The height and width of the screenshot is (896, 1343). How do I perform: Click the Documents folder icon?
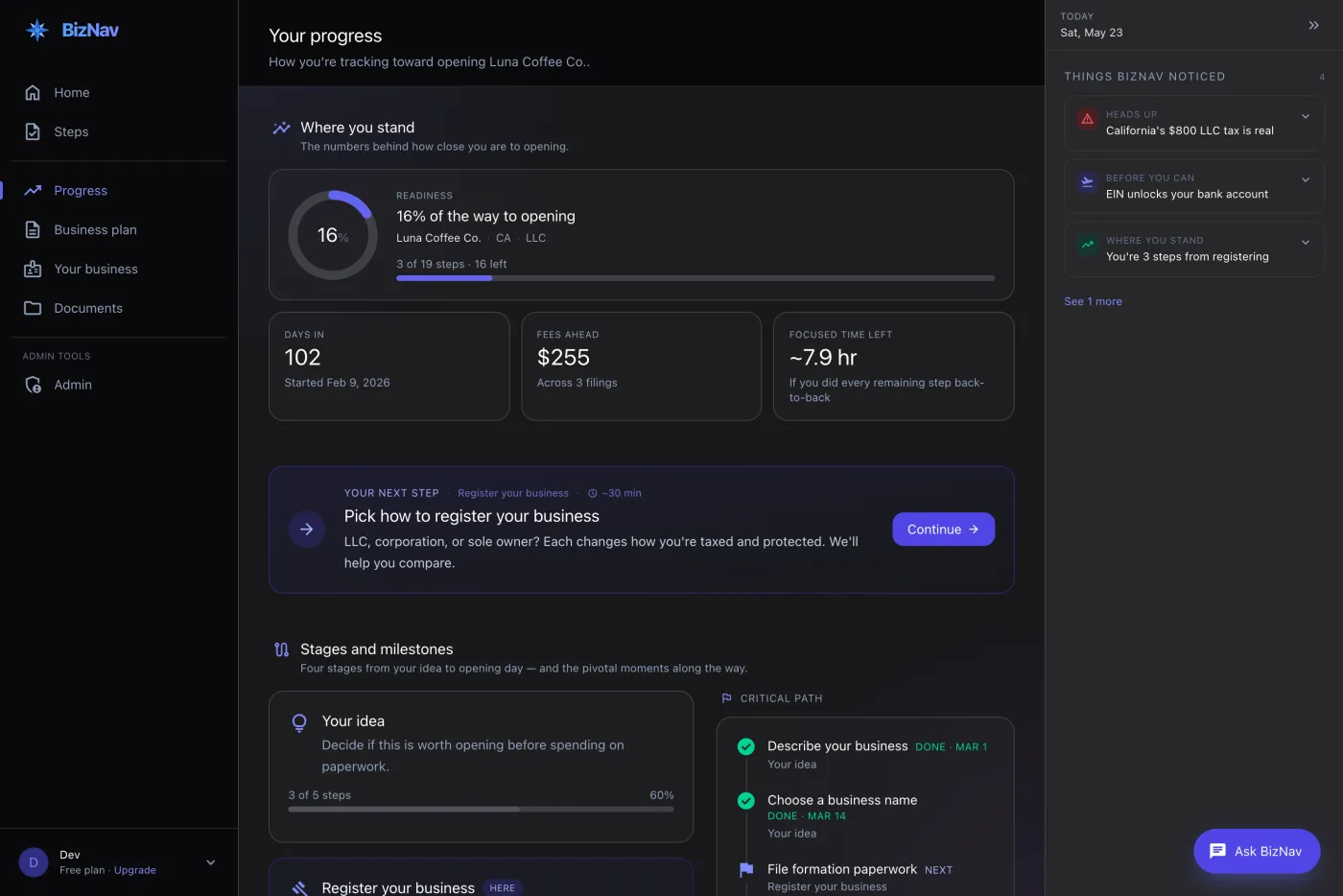pos(33,308)
